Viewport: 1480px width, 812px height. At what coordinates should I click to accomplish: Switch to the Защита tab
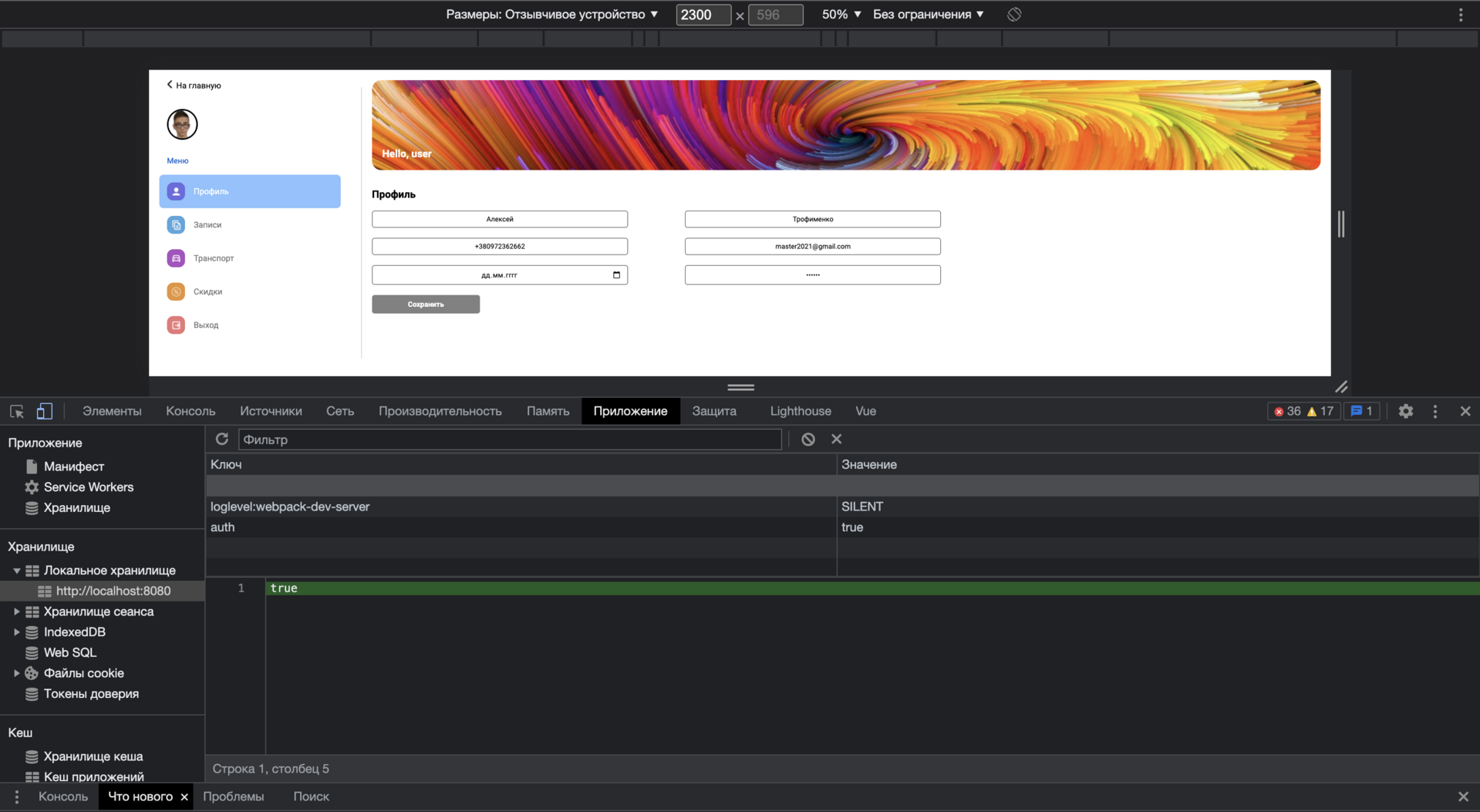click(x=714, y=412)
